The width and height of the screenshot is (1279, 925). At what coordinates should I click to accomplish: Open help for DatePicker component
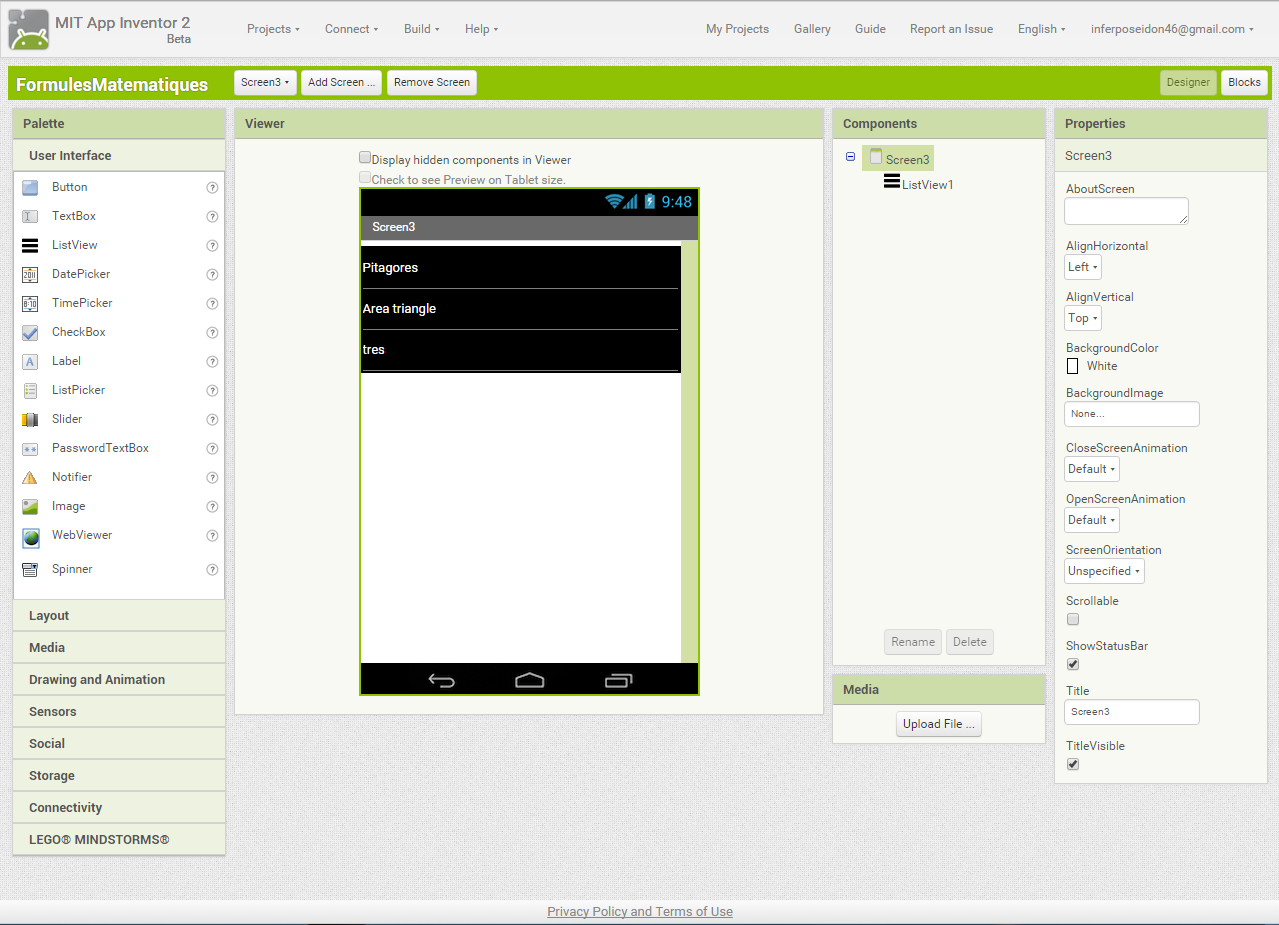click(x=212, y=275)
